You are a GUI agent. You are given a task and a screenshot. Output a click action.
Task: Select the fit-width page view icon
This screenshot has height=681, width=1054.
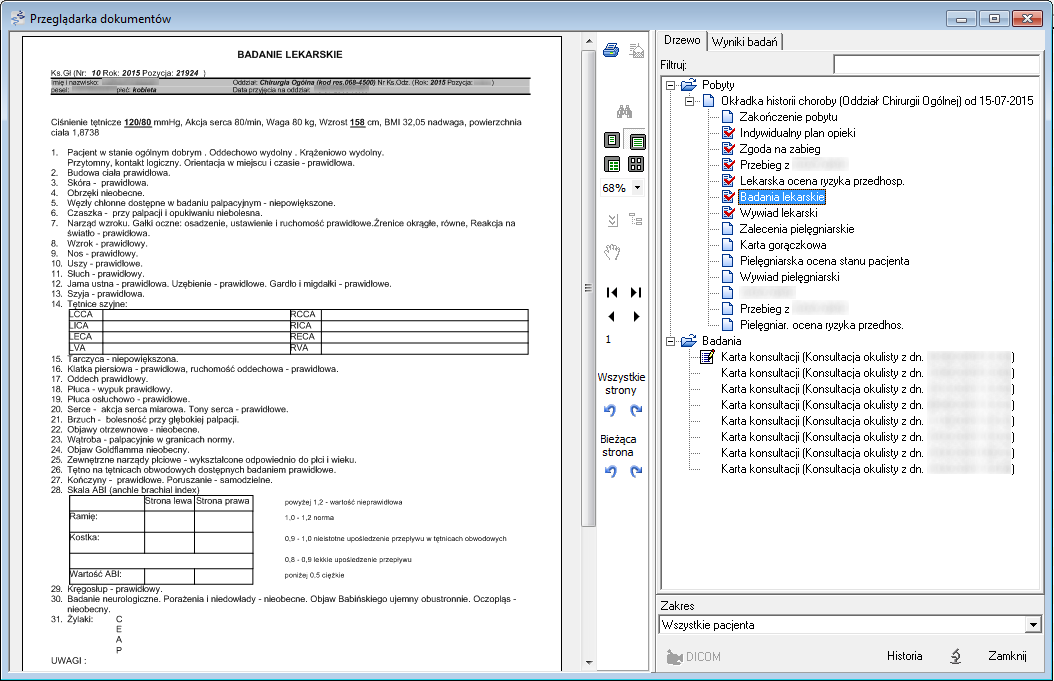pyautogui.click(x=637, y=141)
